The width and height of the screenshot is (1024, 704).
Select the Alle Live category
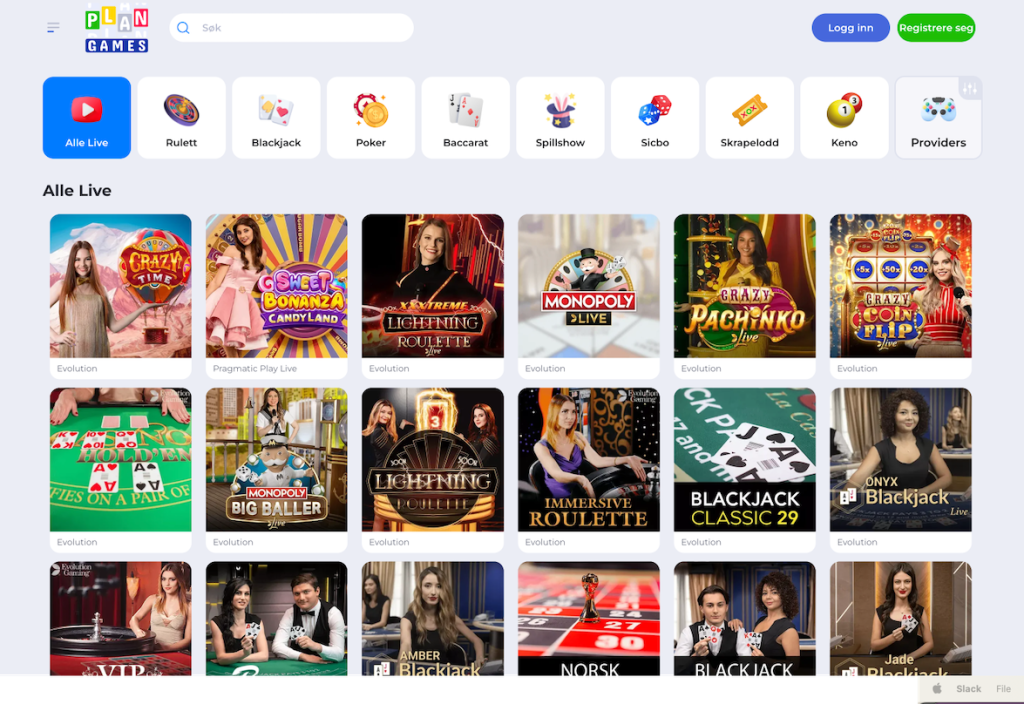click(x=87, y=118)
